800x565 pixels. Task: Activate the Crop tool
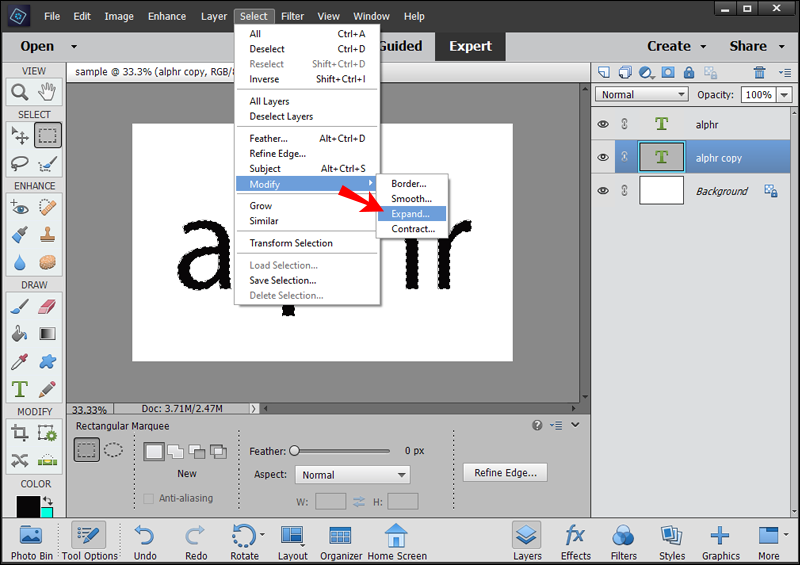point(20,433)
